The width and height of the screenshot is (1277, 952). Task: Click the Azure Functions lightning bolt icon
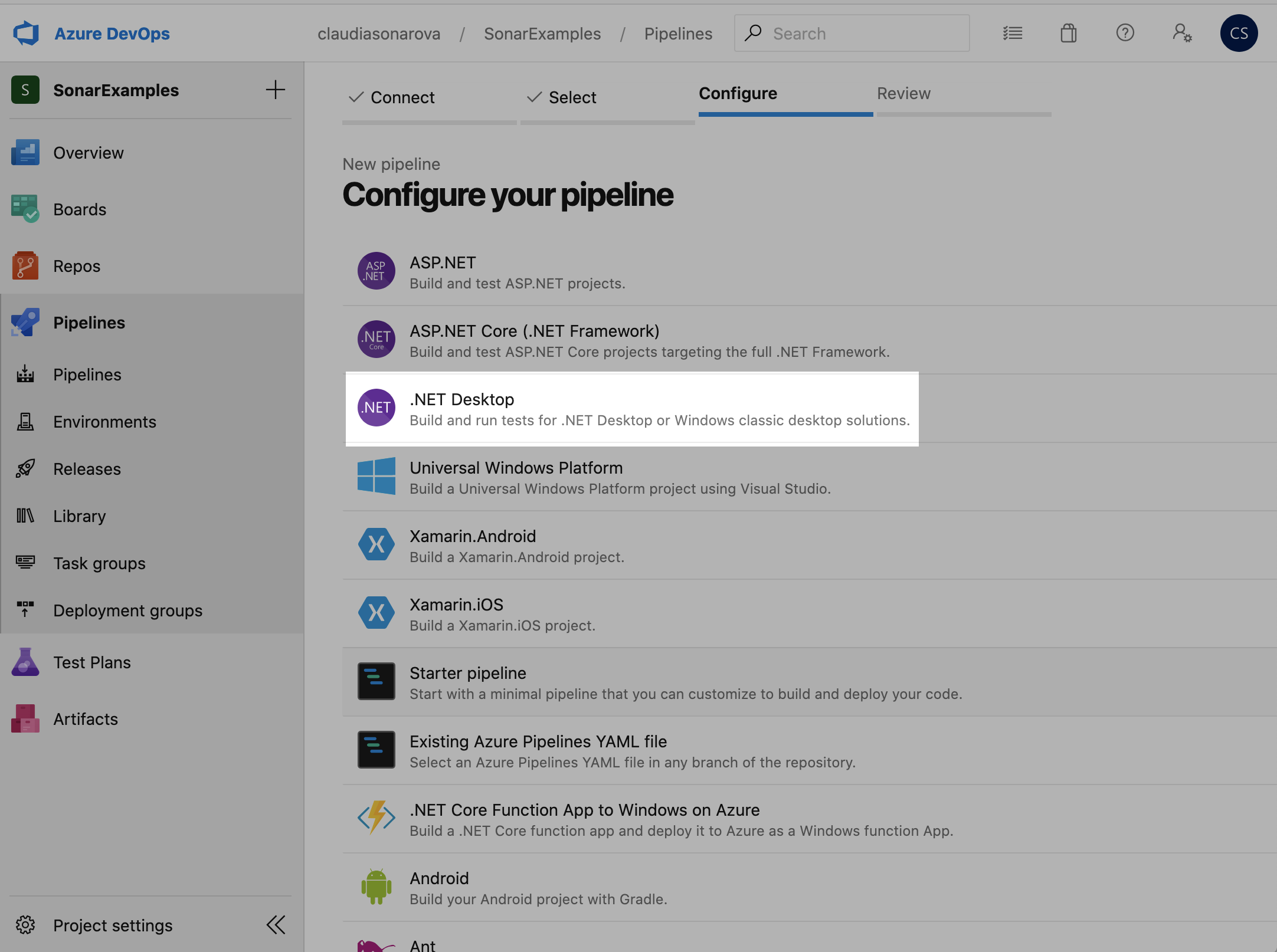coord(376,818)
